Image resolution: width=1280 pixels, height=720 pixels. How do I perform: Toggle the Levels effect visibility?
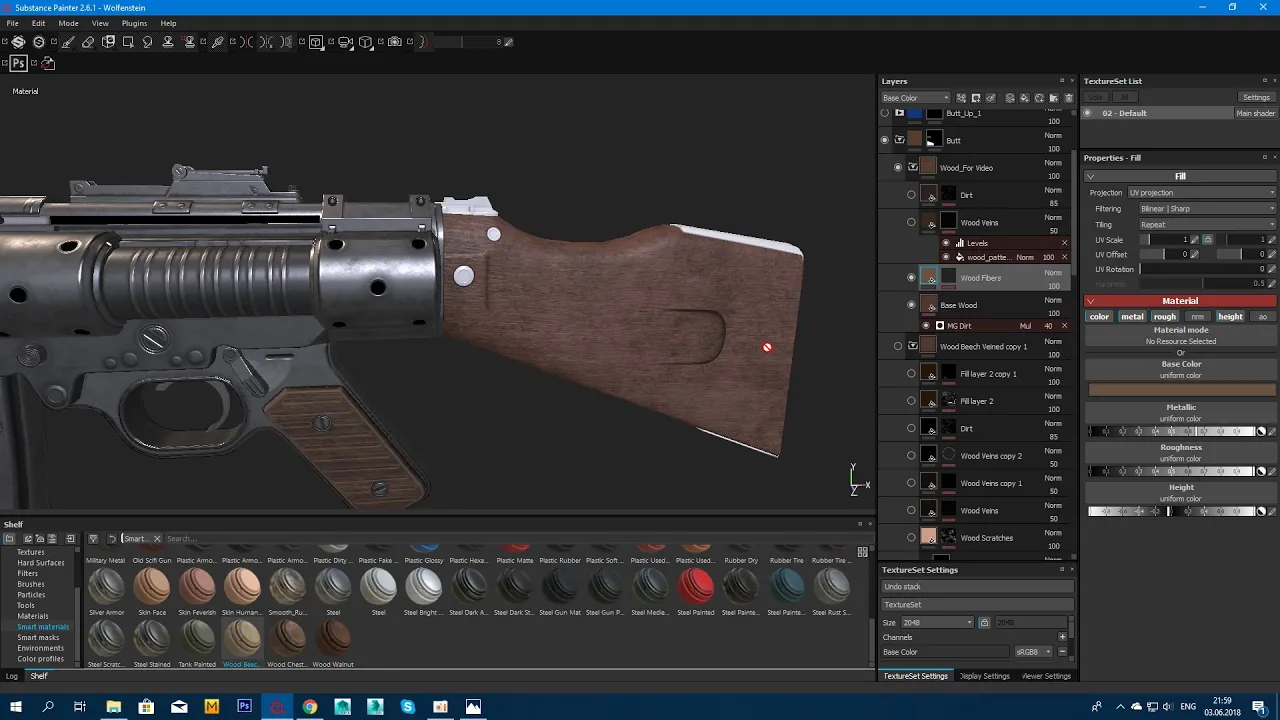coord(946,243)
